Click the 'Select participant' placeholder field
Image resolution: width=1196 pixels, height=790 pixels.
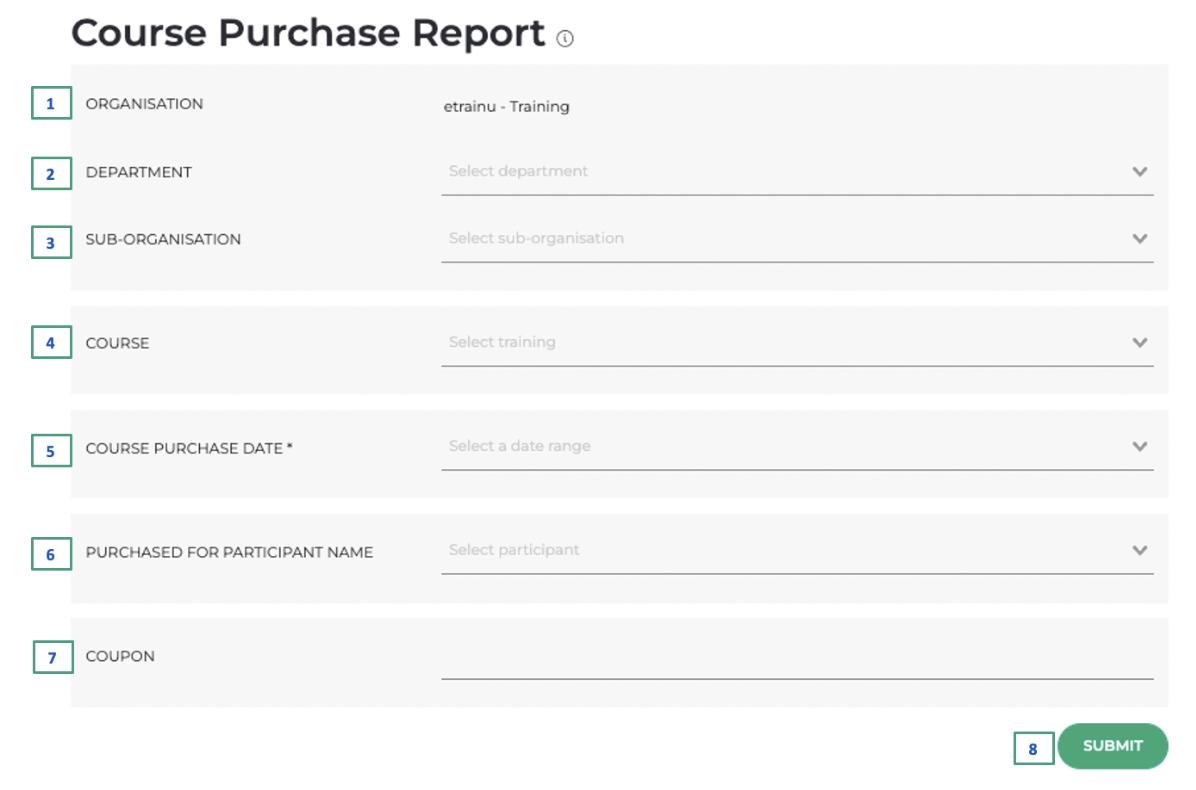click(x=514, y=550)
